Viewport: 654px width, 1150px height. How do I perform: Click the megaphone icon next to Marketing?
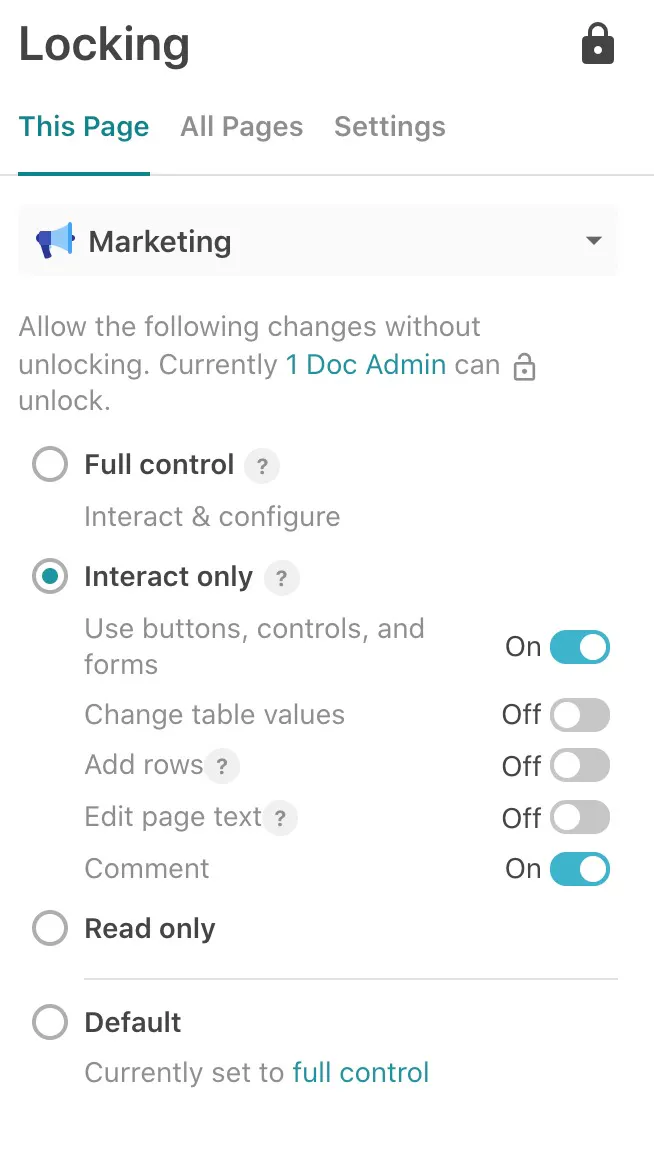55,241
